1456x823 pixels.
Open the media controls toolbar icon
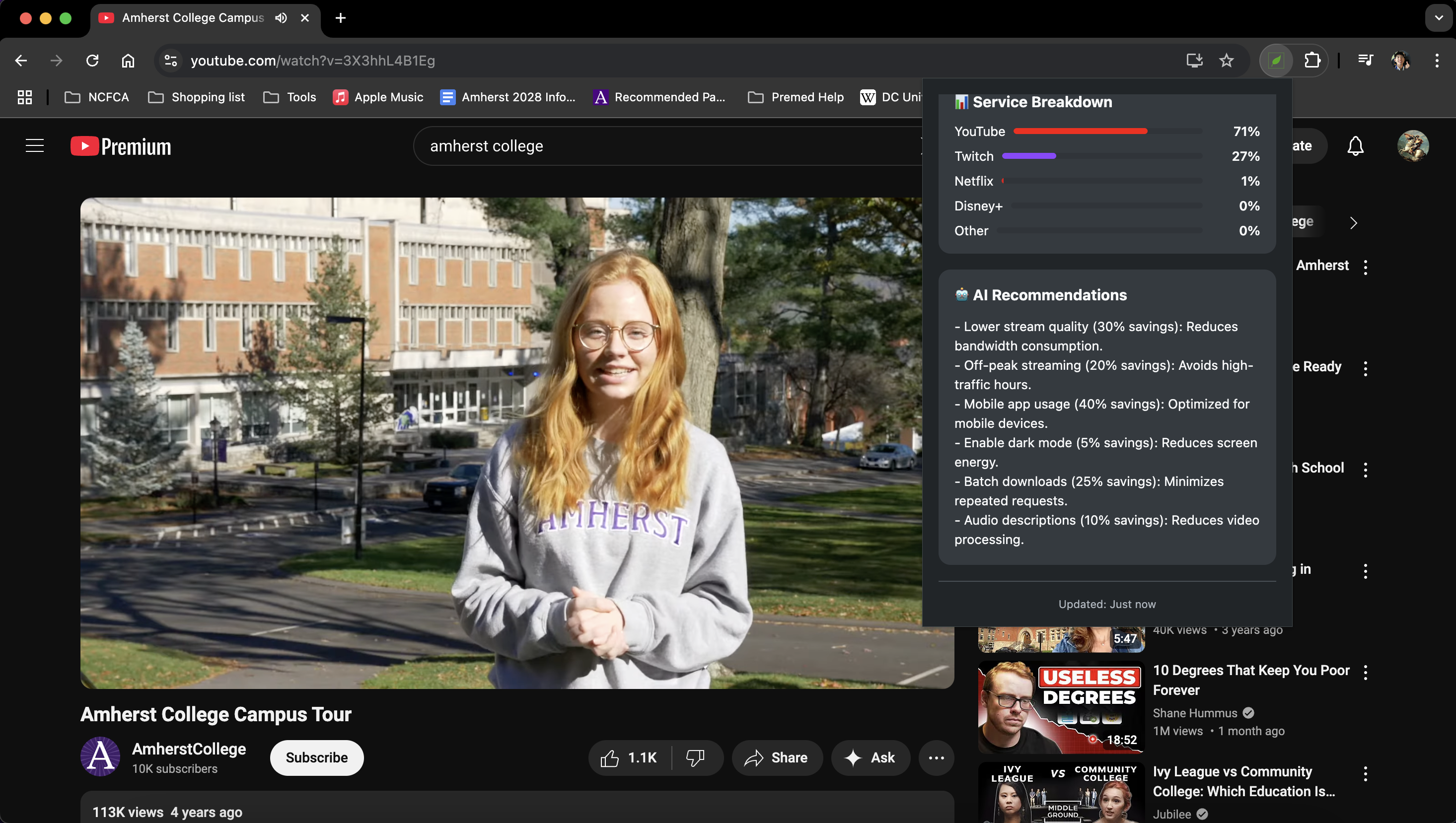1365,61
